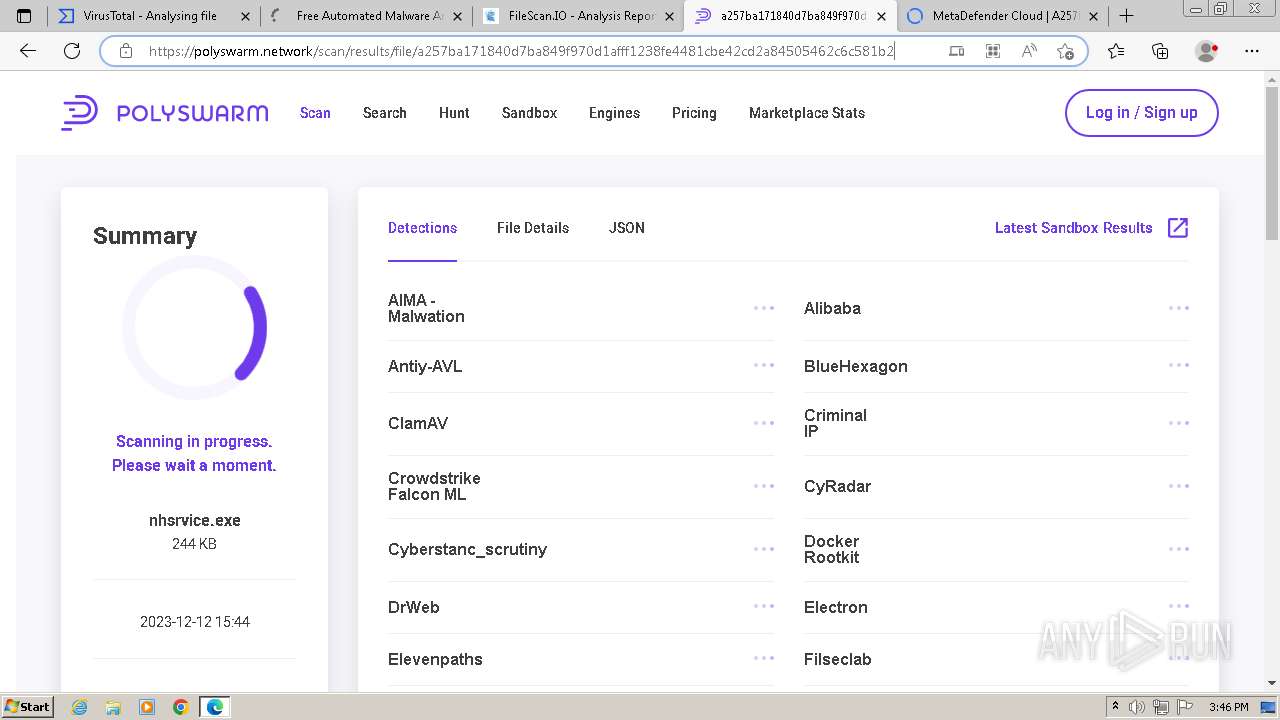1280x720 pixels.
Task: Open the Pricing page link
Action: tap(694, 113)
